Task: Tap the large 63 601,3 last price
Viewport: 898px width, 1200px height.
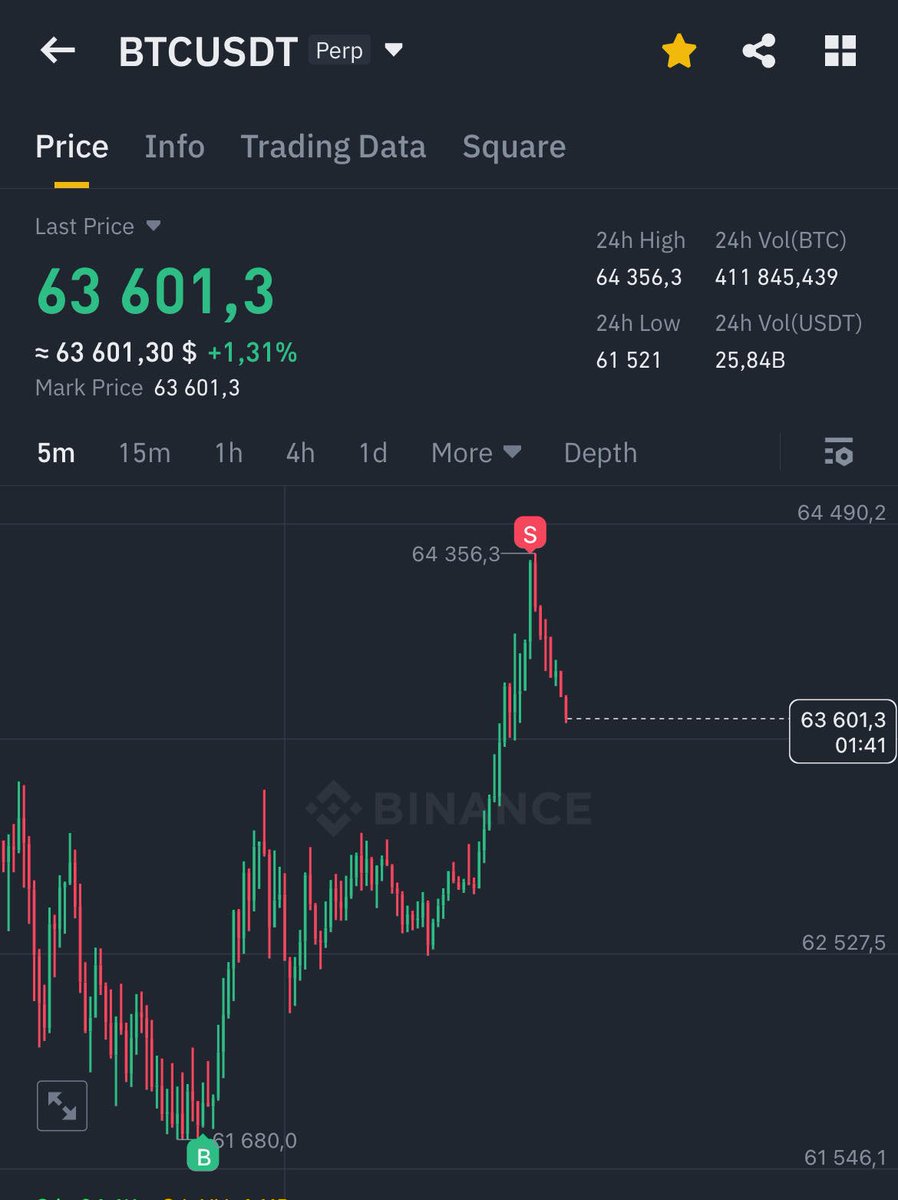Action: [x=156, y=293]
